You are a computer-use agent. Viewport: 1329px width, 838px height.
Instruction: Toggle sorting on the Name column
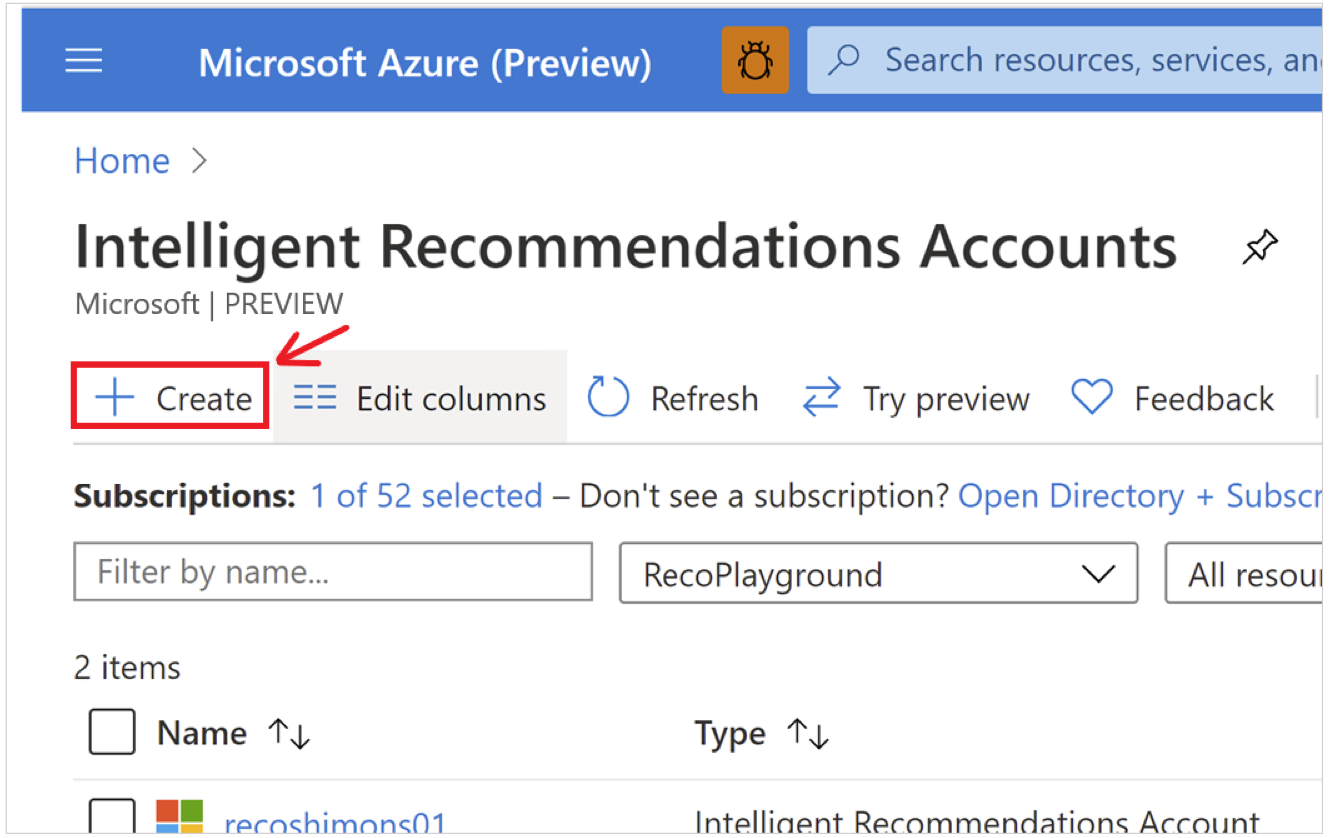(x=289, y=733)
